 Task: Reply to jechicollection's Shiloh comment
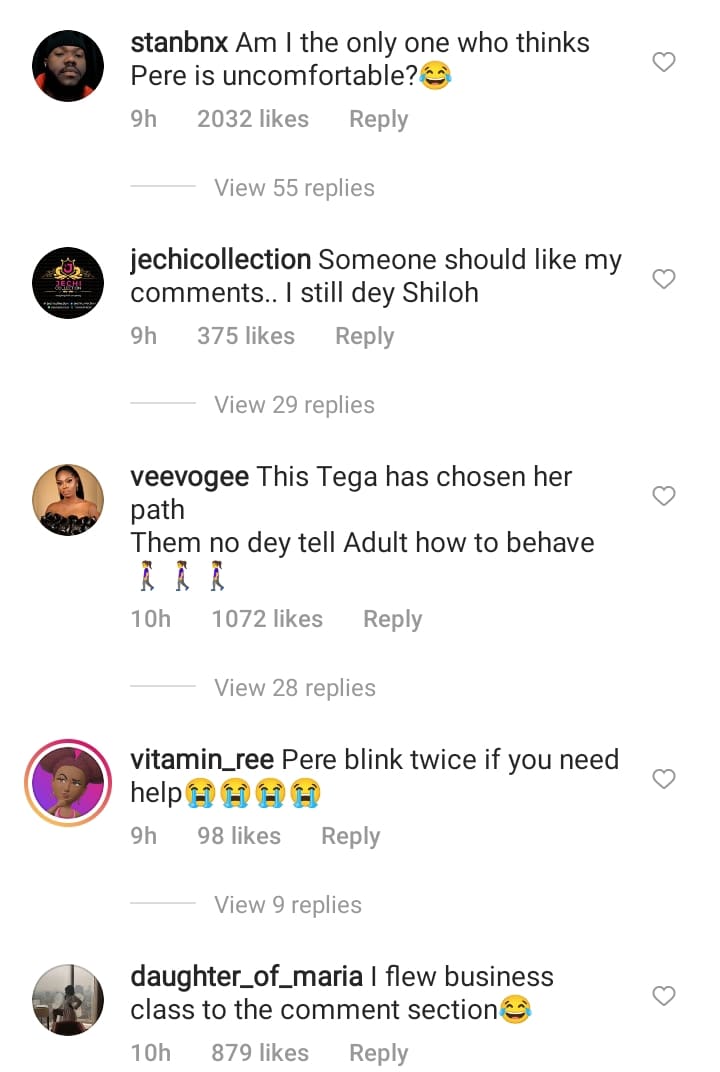364,336
